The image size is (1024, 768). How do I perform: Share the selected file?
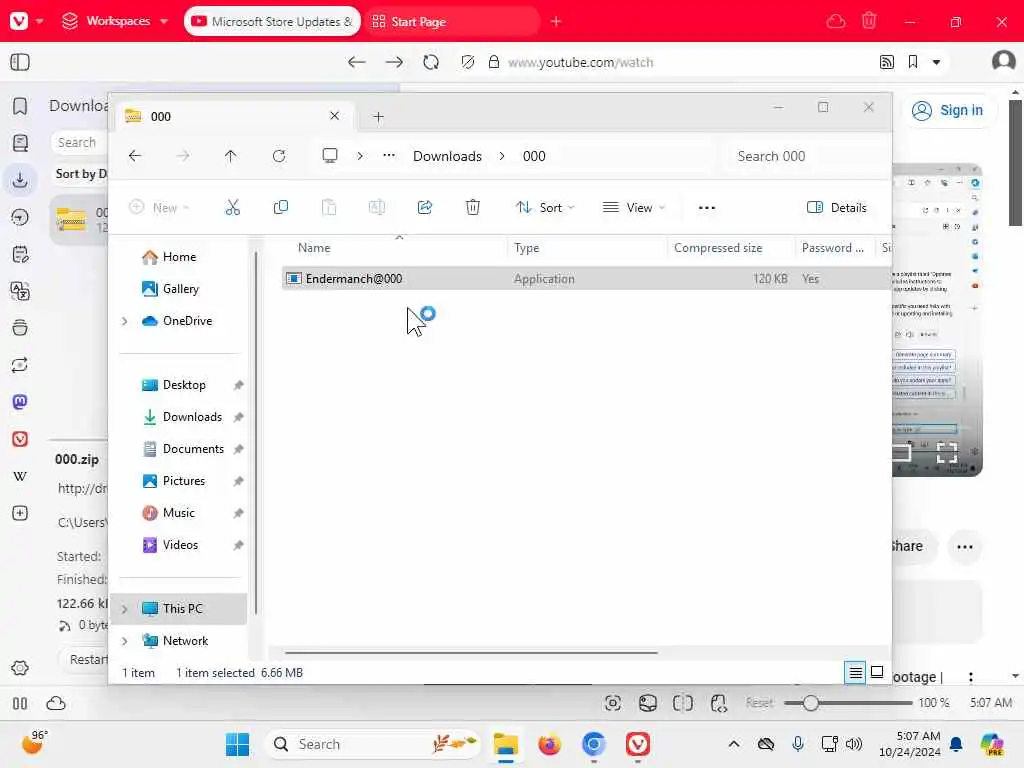click(x=425, y=208)
